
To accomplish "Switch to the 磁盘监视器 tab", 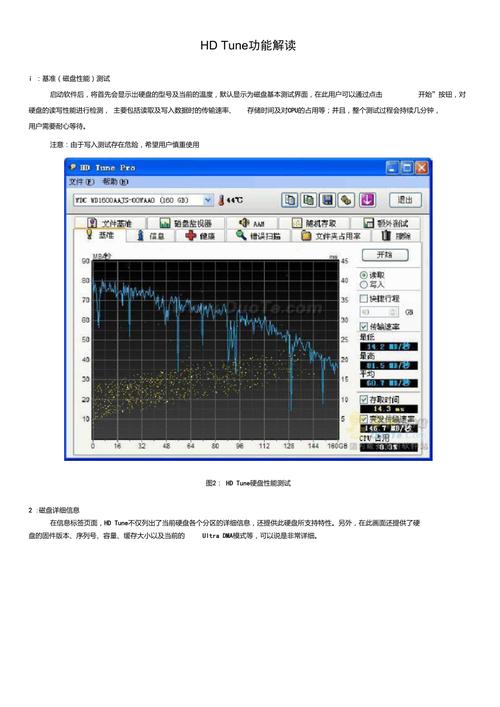I will (186, 223).
